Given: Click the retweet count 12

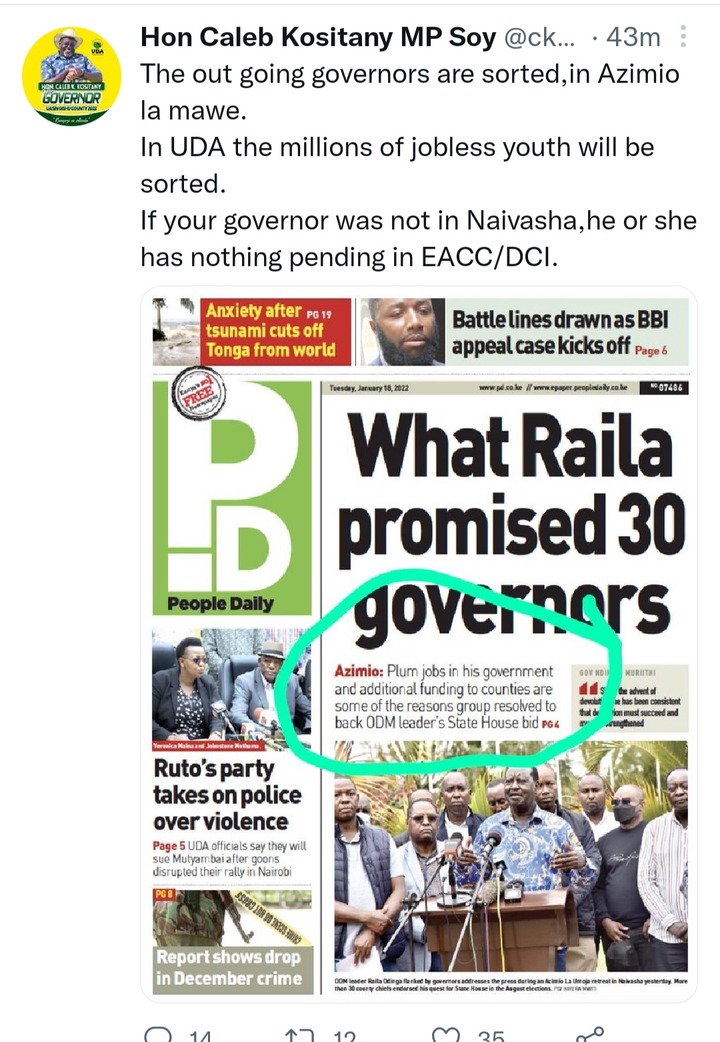Looking at the screenshot, I should click(344, 1036).
